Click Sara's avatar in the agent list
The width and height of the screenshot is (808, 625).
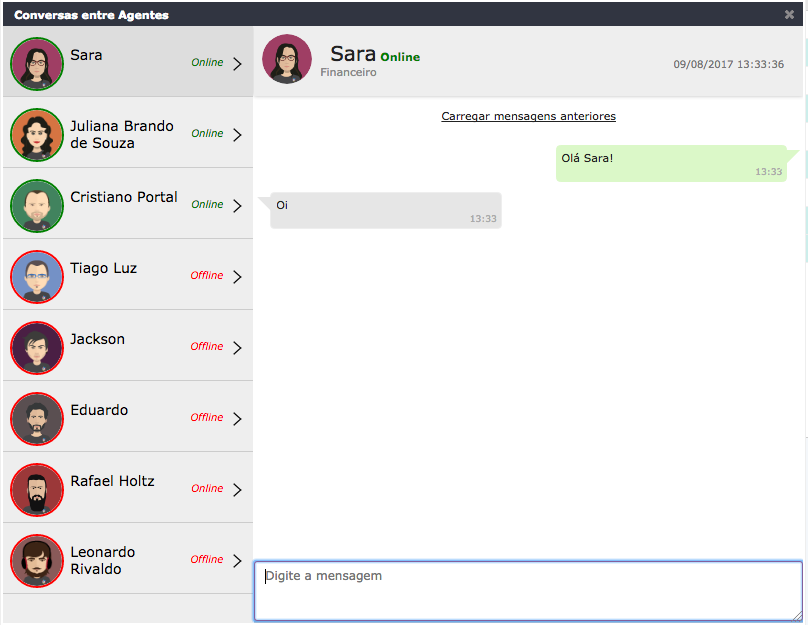click(x=37, y=63)
